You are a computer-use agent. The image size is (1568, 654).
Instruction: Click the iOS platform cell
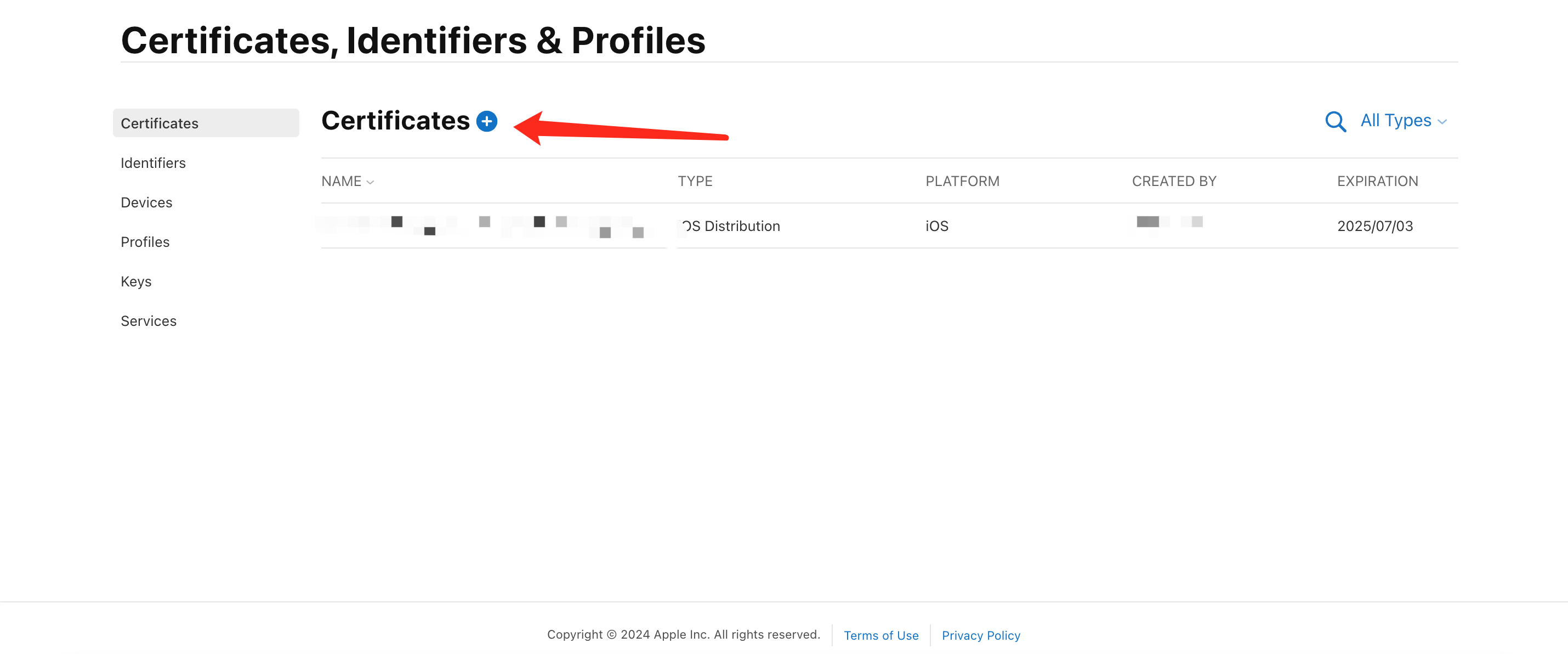937,226
